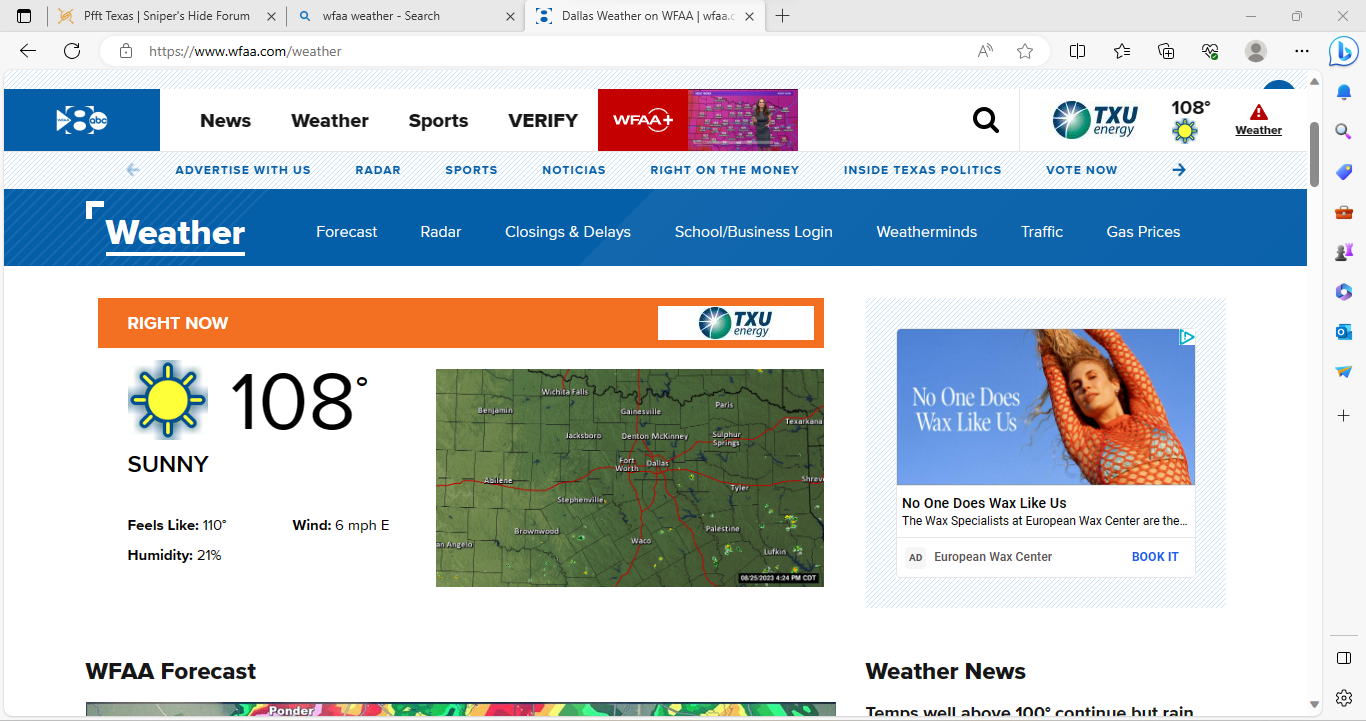Add page to favorites star icon

click(1025, 51)
